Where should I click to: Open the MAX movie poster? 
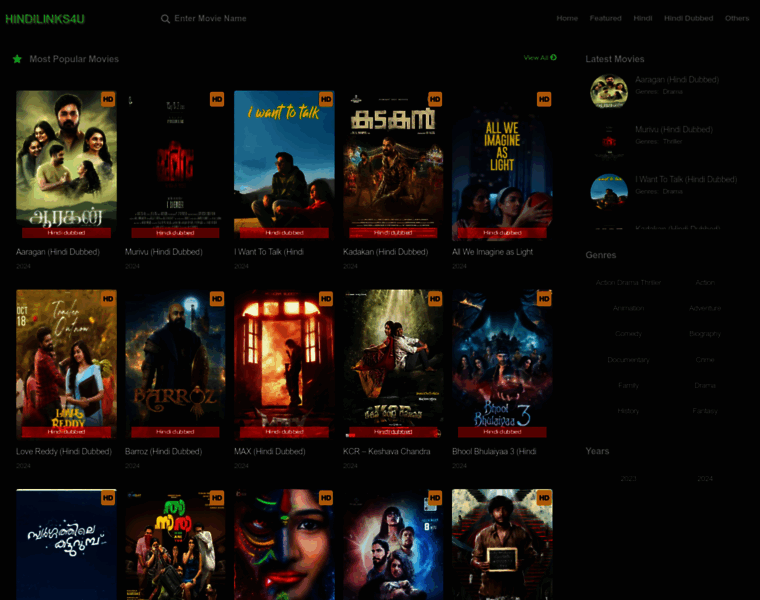coord(285,364)
